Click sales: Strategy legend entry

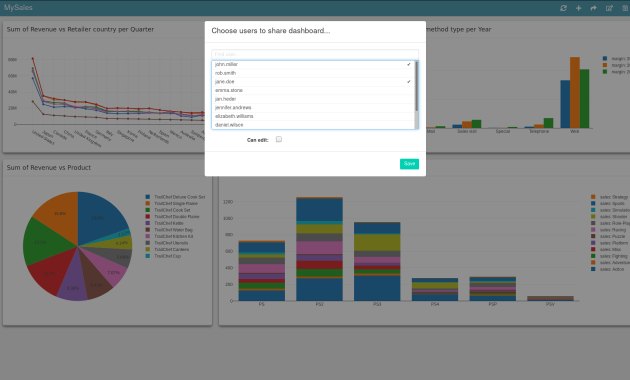(x=610, y=197)
